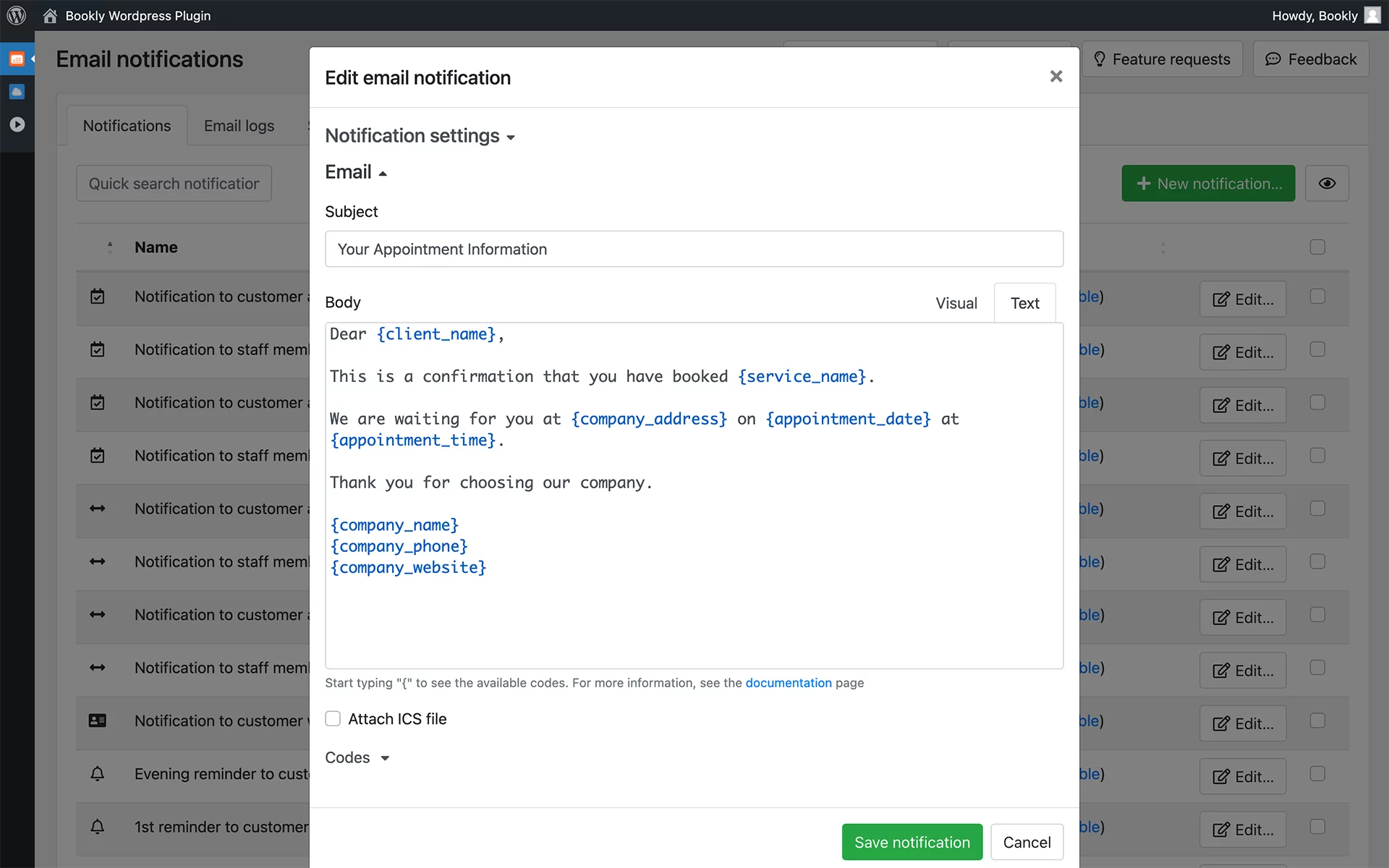Collapse the Email section

[x=356, y=172]
